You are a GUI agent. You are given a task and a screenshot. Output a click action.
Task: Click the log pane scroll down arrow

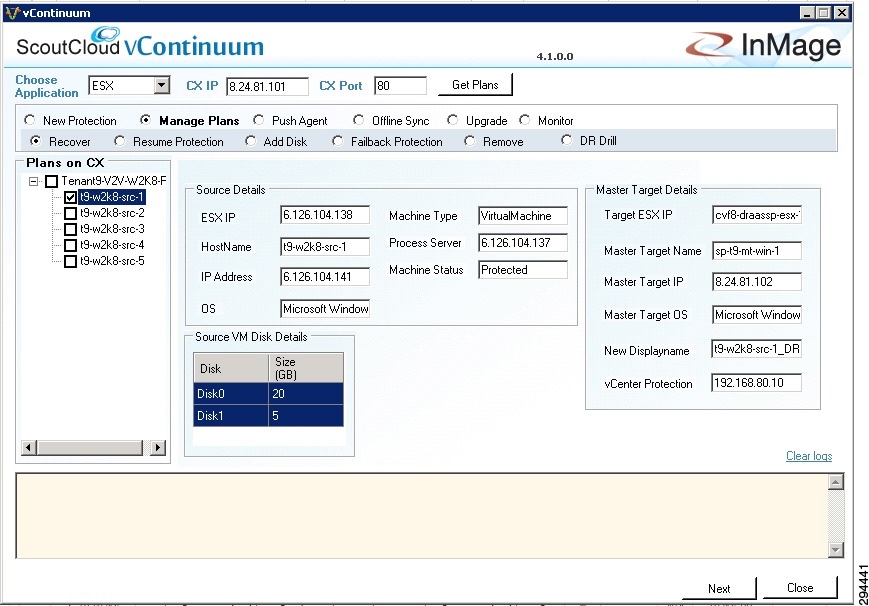coord(836,549)
